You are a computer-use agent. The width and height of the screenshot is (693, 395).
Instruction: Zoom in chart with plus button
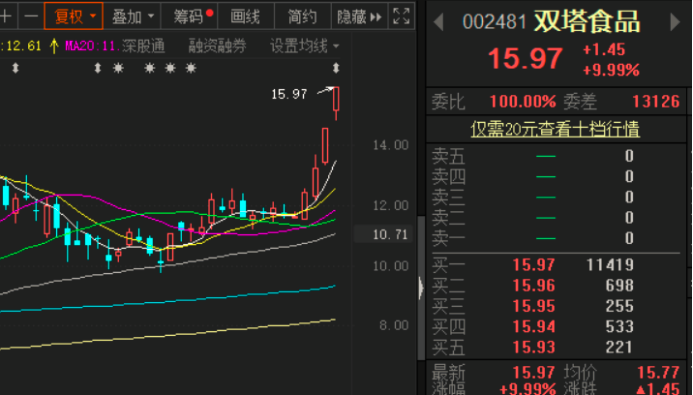6,16
